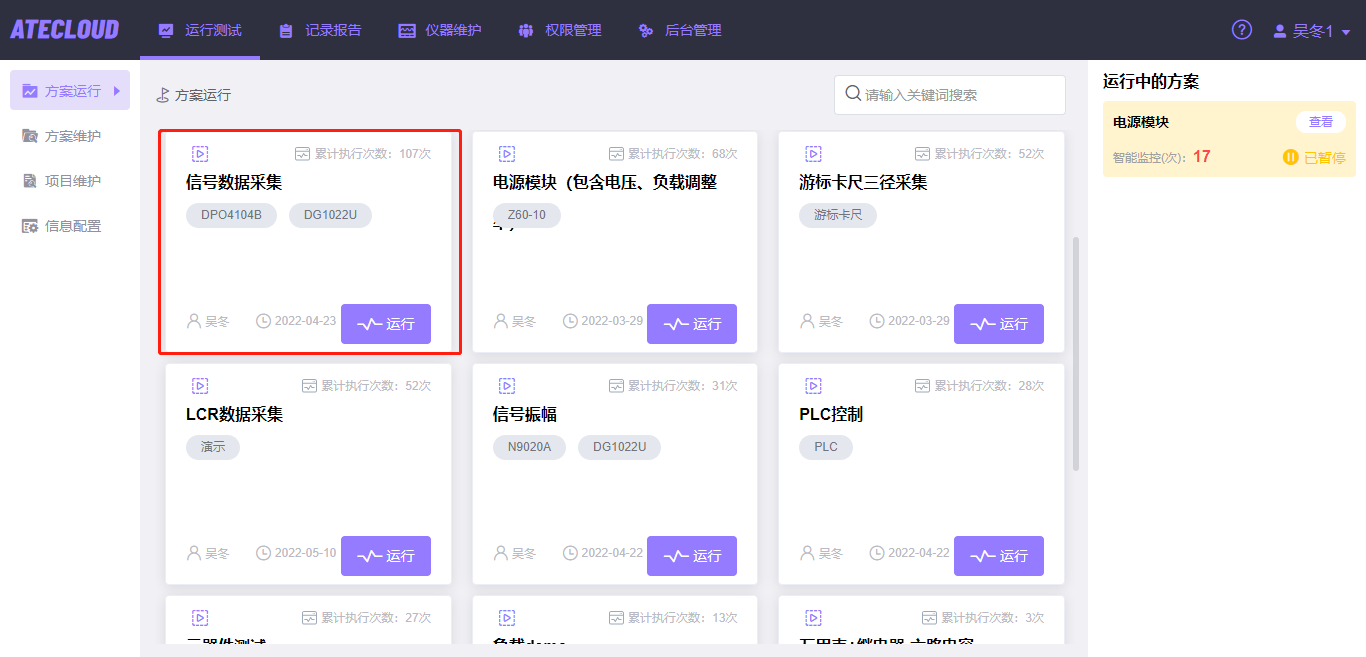
Task: Select the 方案运行 sidebar icon
Action: click(32, 90)
